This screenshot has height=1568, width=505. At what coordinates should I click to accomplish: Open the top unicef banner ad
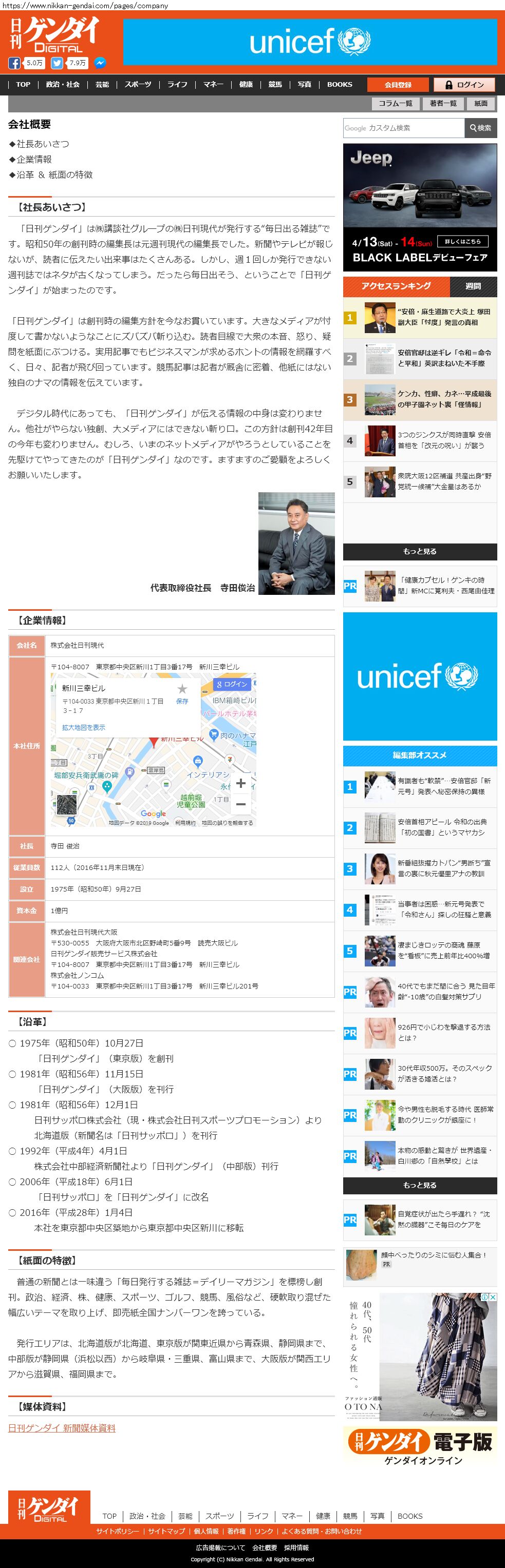[310, 42]
